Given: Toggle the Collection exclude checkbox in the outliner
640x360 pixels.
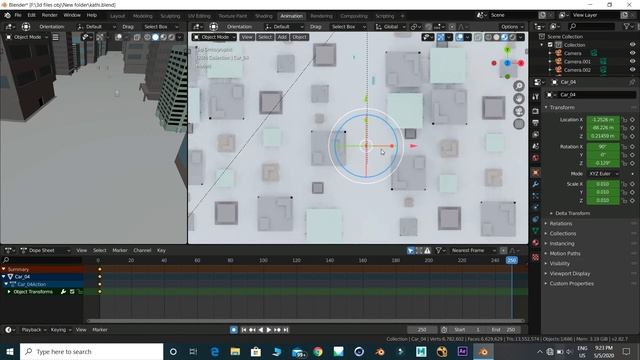Looking at the screenshot, I should coord(550,45).
